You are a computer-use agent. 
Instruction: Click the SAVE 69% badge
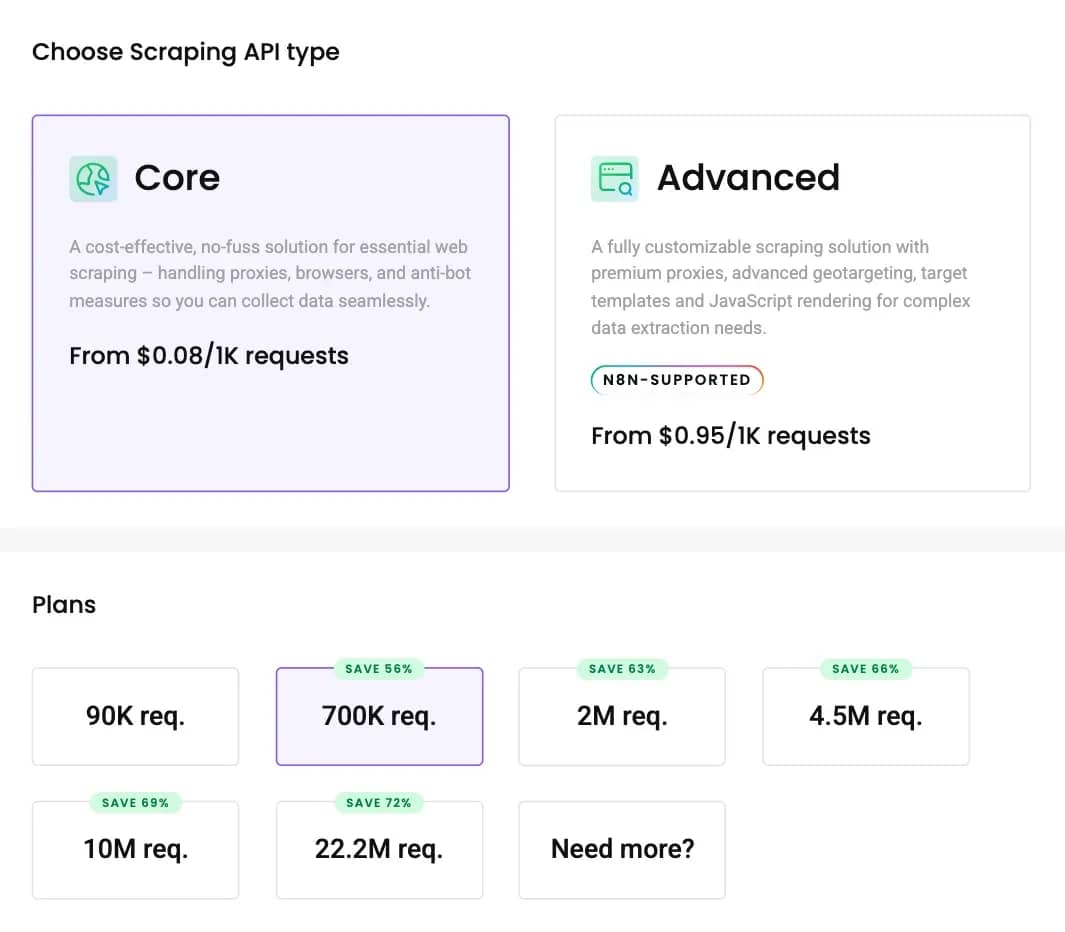coord(136,802)
